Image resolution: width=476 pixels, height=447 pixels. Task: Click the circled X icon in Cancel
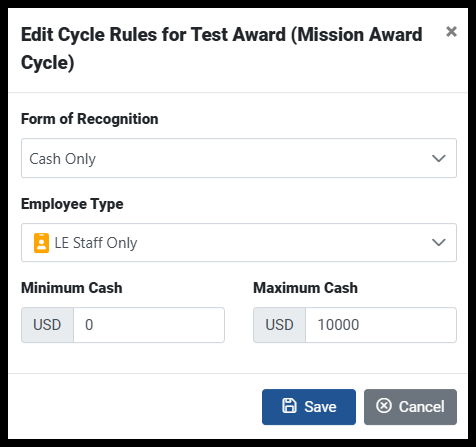pyautogui.click(x=384, y=406)
